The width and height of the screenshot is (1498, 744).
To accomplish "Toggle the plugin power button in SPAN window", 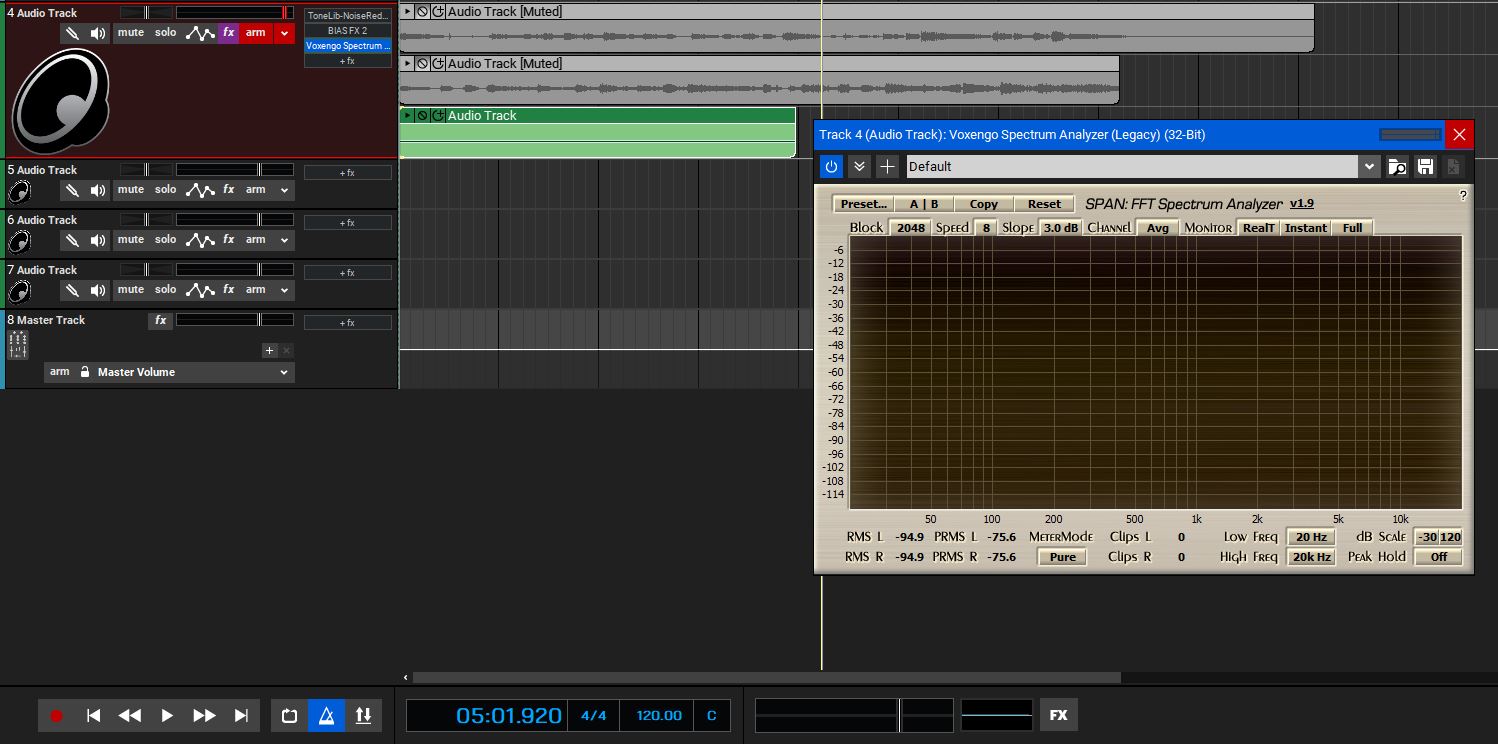I will (x=831, y=166).
